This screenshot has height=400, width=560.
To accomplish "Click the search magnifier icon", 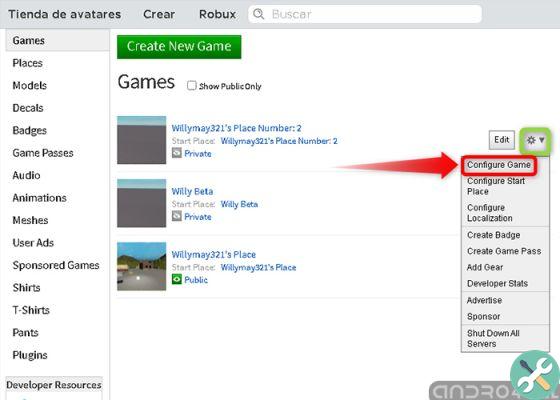I will 258,14.
